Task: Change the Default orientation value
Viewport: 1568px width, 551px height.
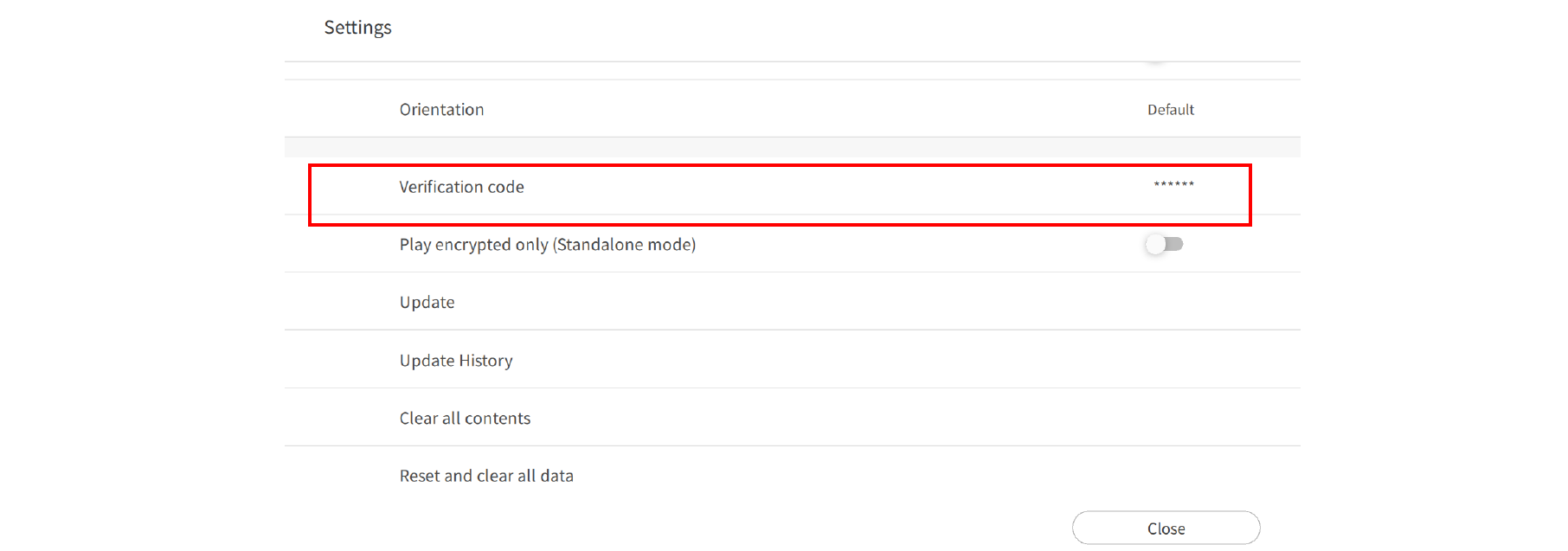Action: [1170, 110]
